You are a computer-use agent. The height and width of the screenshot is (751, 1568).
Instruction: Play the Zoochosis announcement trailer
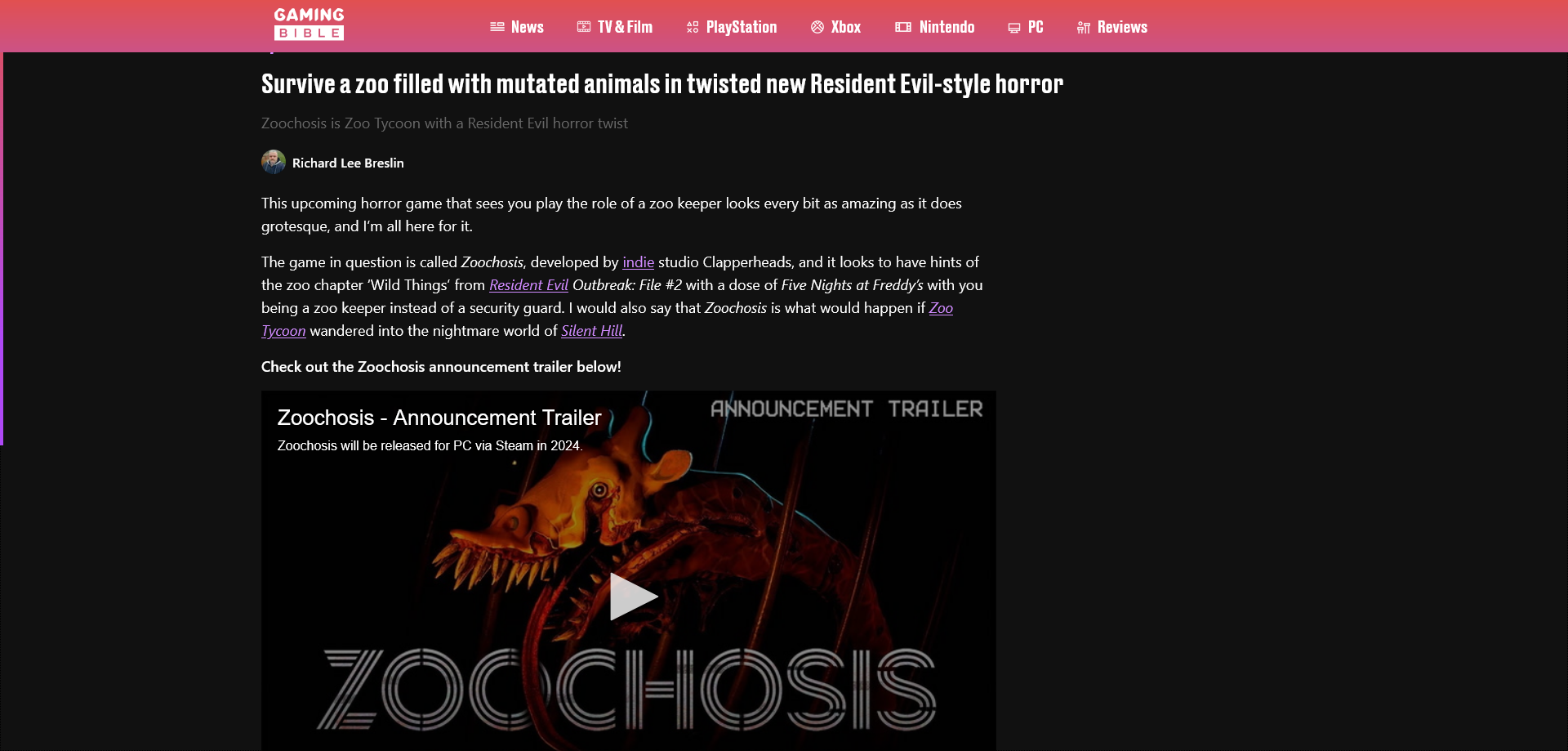tap(633, 597)
